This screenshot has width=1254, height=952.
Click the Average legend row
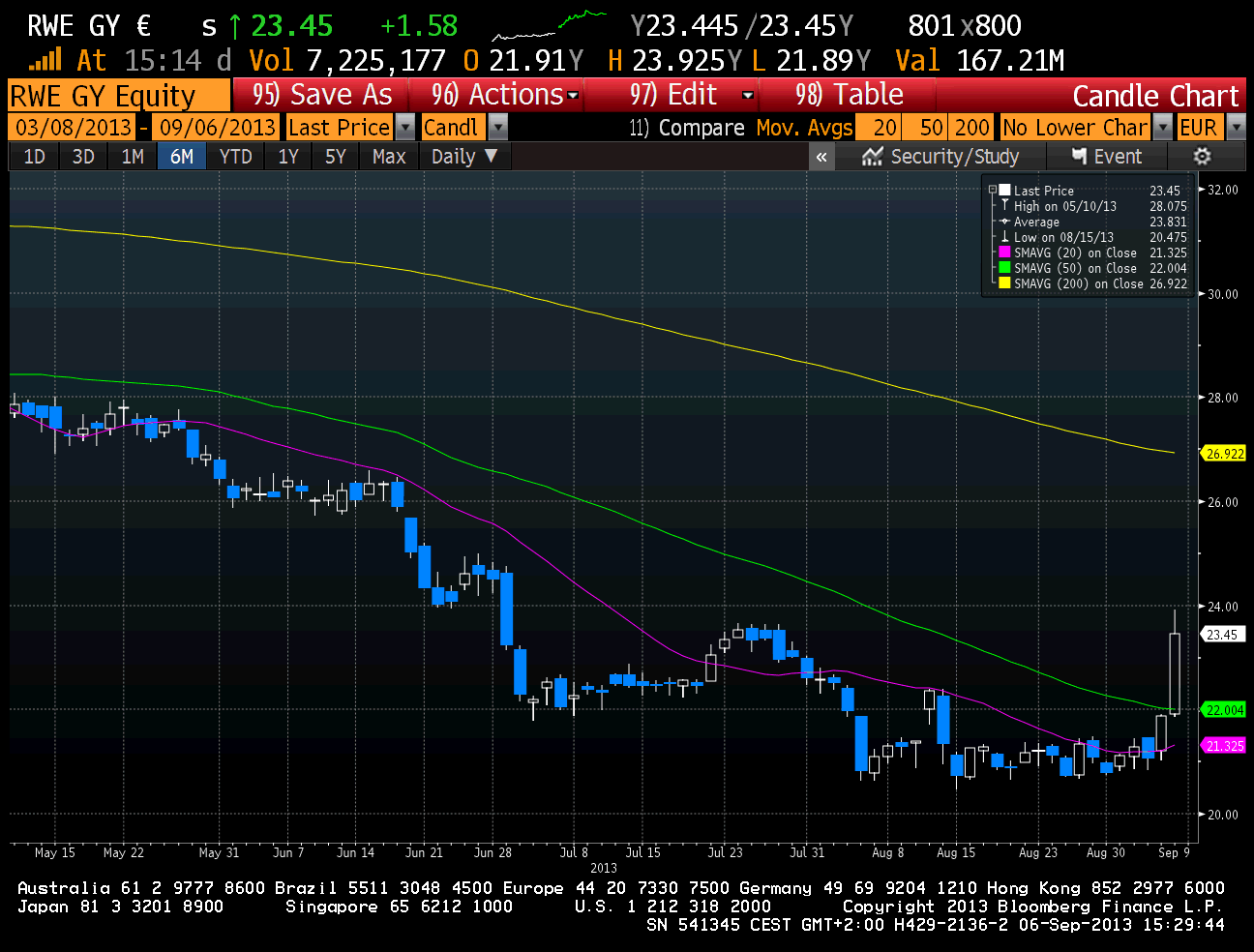point(1092,222)
